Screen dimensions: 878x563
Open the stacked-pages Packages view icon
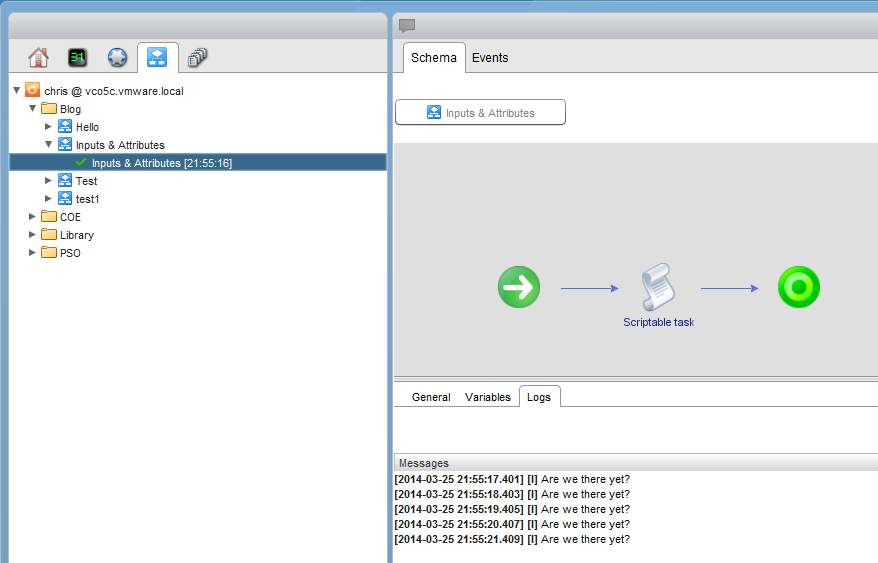(197, 58)
